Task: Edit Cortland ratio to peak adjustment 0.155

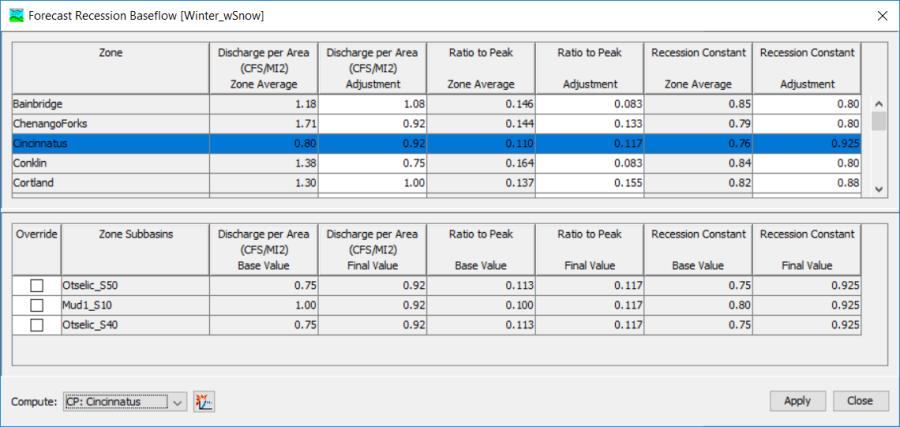Action: [589, 183]
